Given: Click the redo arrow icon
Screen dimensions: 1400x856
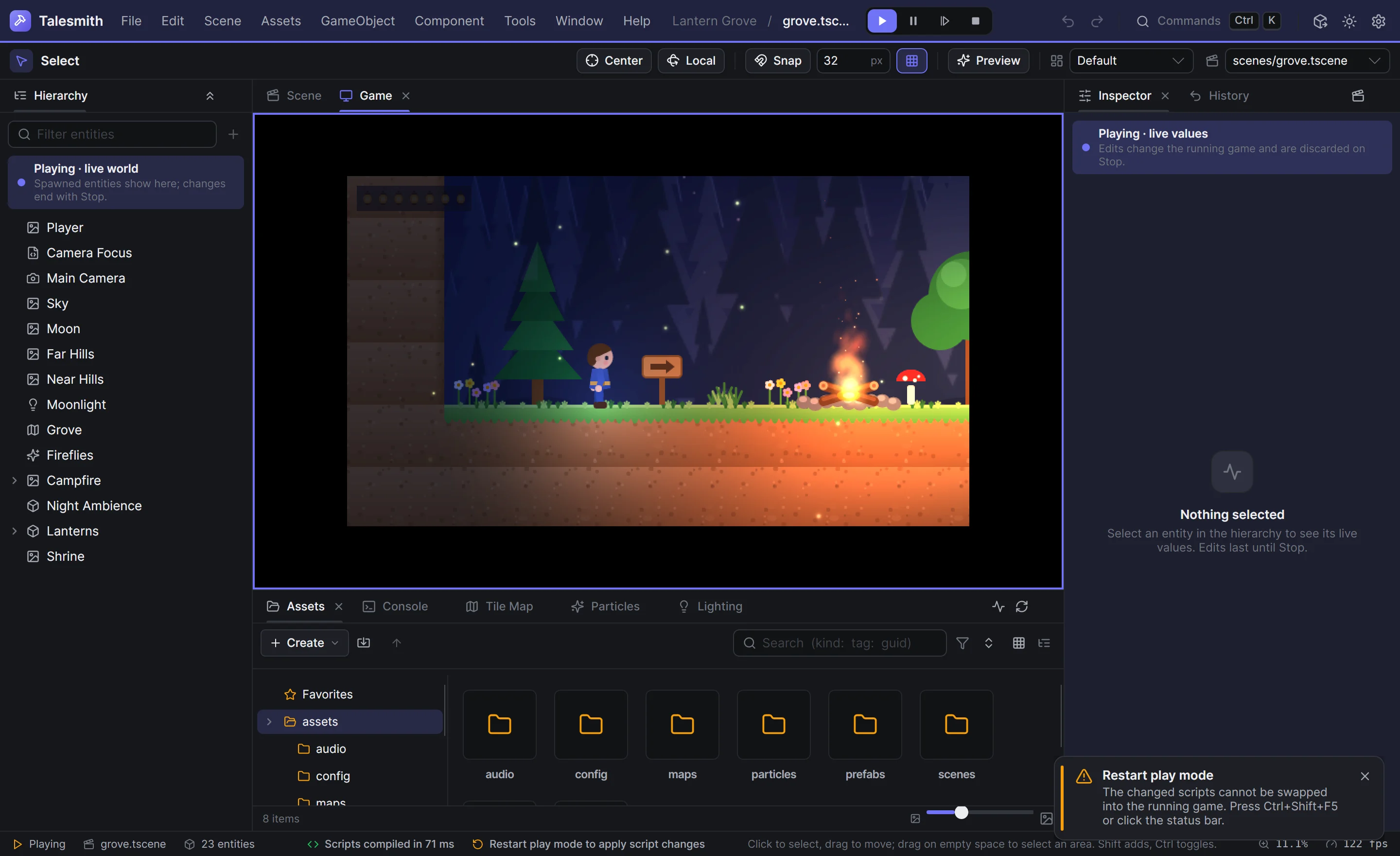Looking at the screenshot, I should pyautogui.click(x=1097, y=21).
